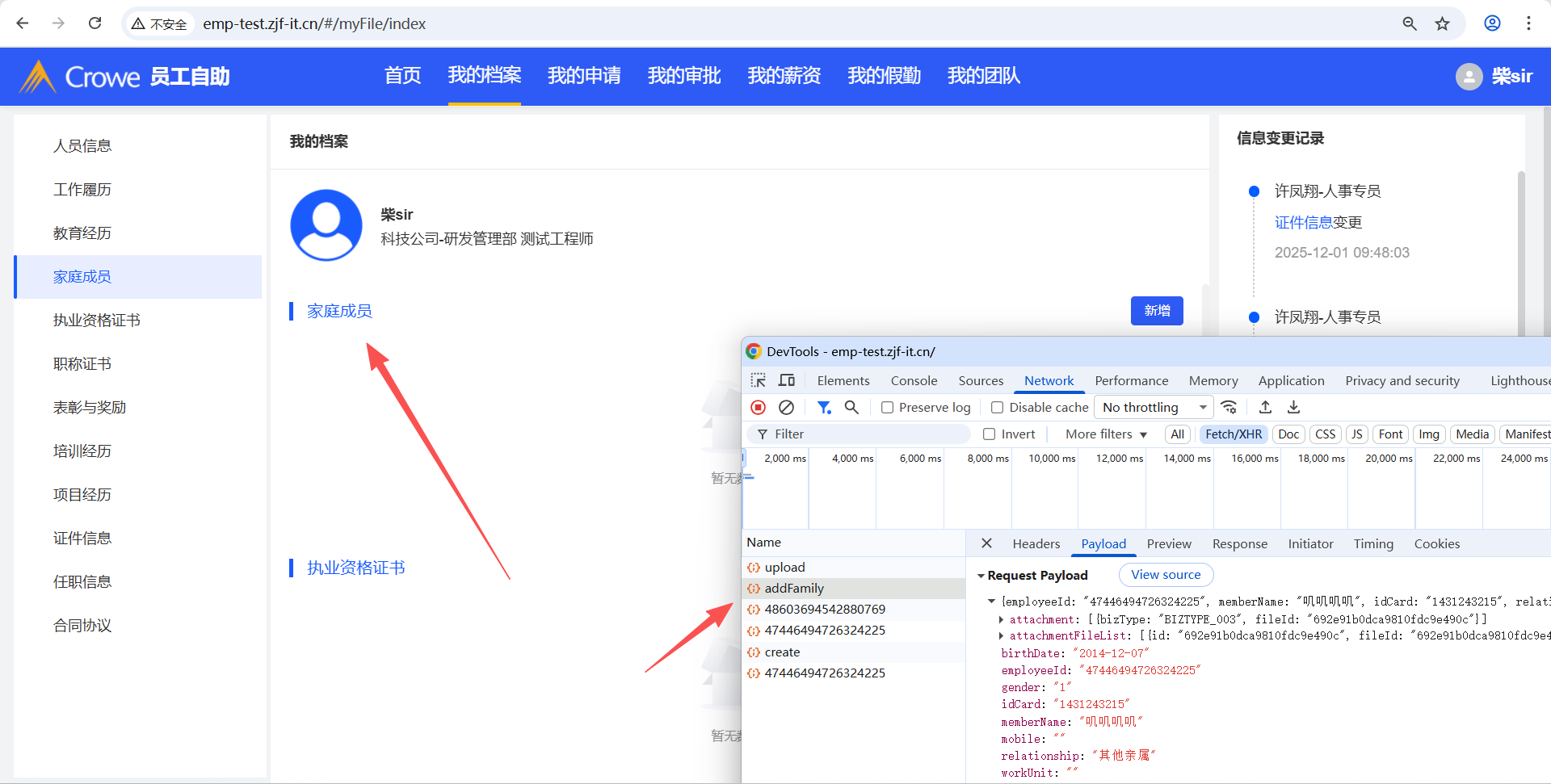This screenshot has width=1551, height=784.
Task: Toggle the device toolbar icon
Action: (786, 380)
